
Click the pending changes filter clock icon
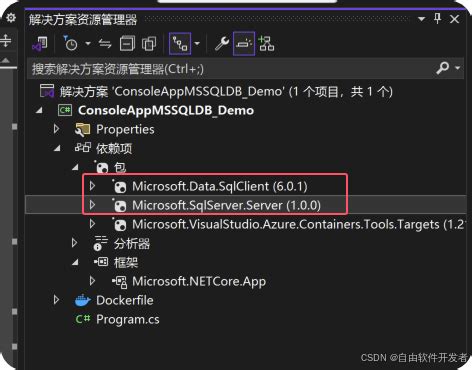click(70, 43)
